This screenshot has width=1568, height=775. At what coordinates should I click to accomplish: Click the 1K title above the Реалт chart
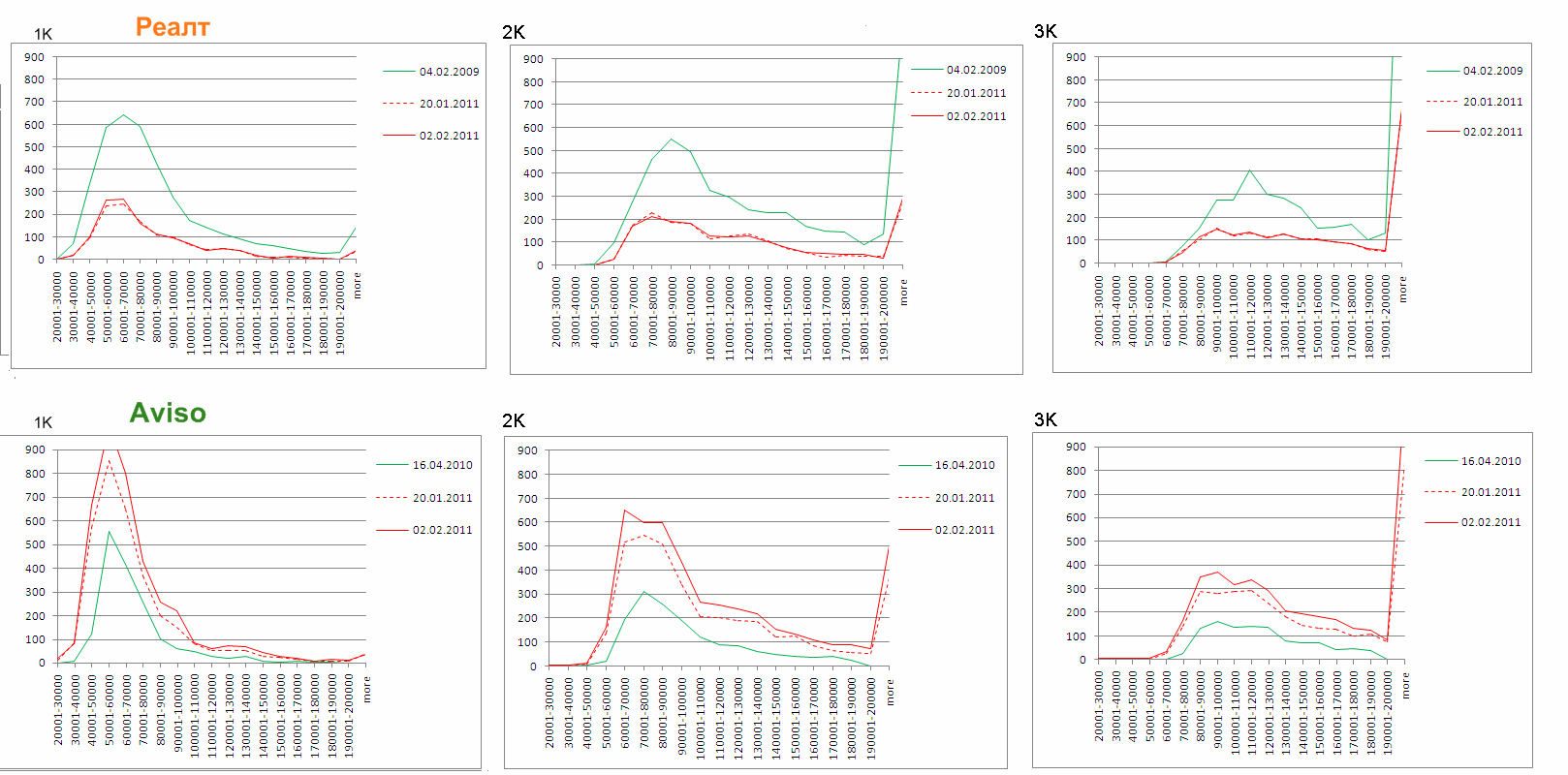point(43,34)
